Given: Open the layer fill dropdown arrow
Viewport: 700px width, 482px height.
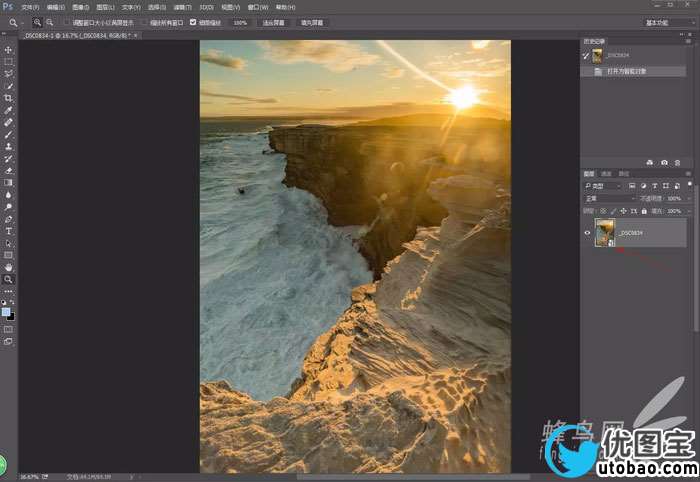Looking at the screenshot, I should pos(690,211).
